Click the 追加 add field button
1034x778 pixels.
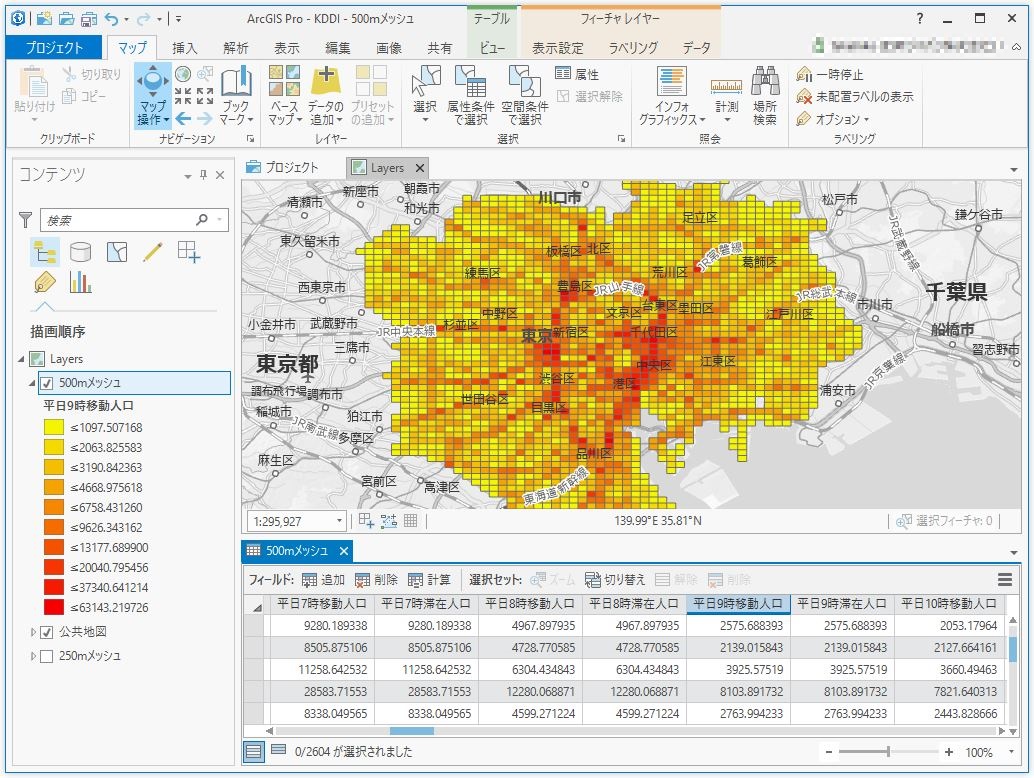323,580
